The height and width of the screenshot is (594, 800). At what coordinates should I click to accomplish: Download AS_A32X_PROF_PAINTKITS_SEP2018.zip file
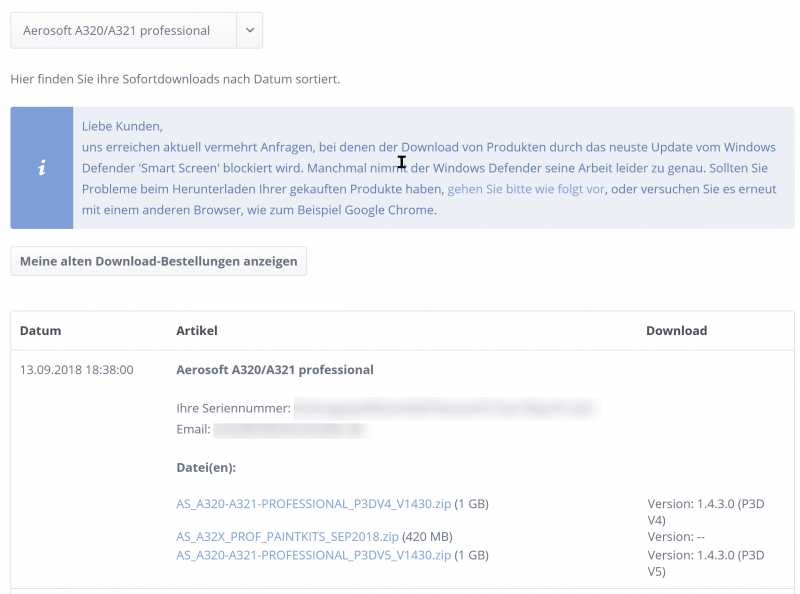[287, 537]
